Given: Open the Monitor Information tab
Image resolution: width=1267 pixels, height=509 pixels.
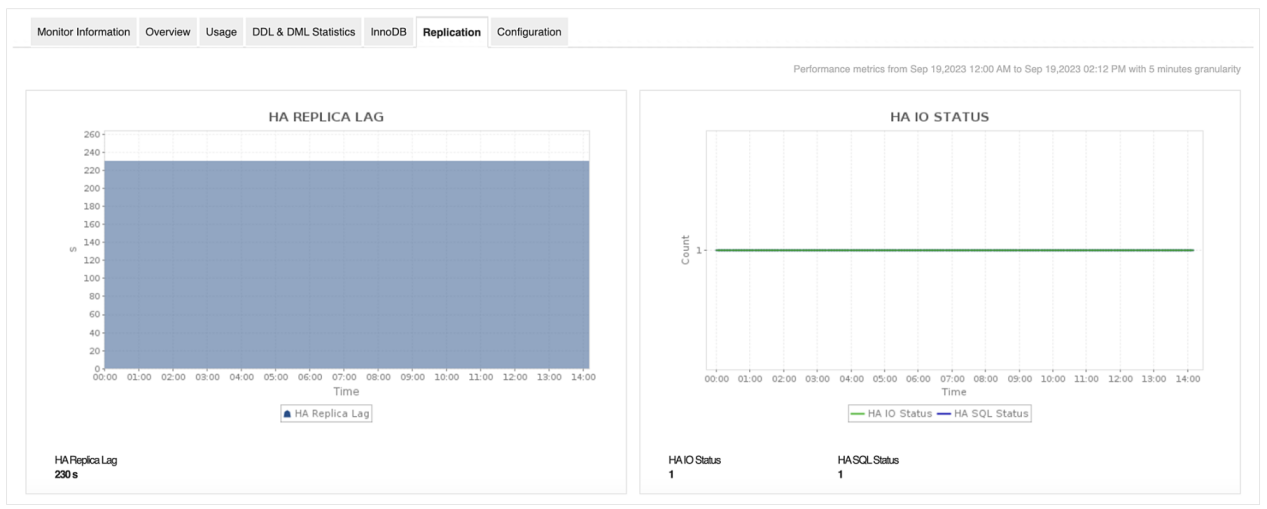Looking at the screenshot, I should pyautogui.click(x=83, y=32).
